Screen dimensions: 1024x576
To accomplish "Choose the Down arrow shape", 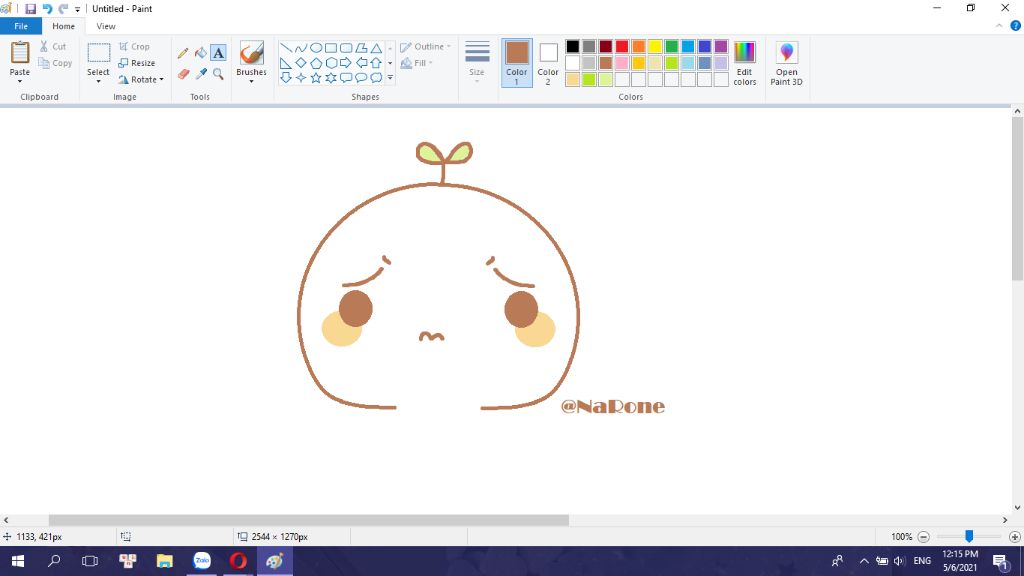I will click(x=285, y=78).
